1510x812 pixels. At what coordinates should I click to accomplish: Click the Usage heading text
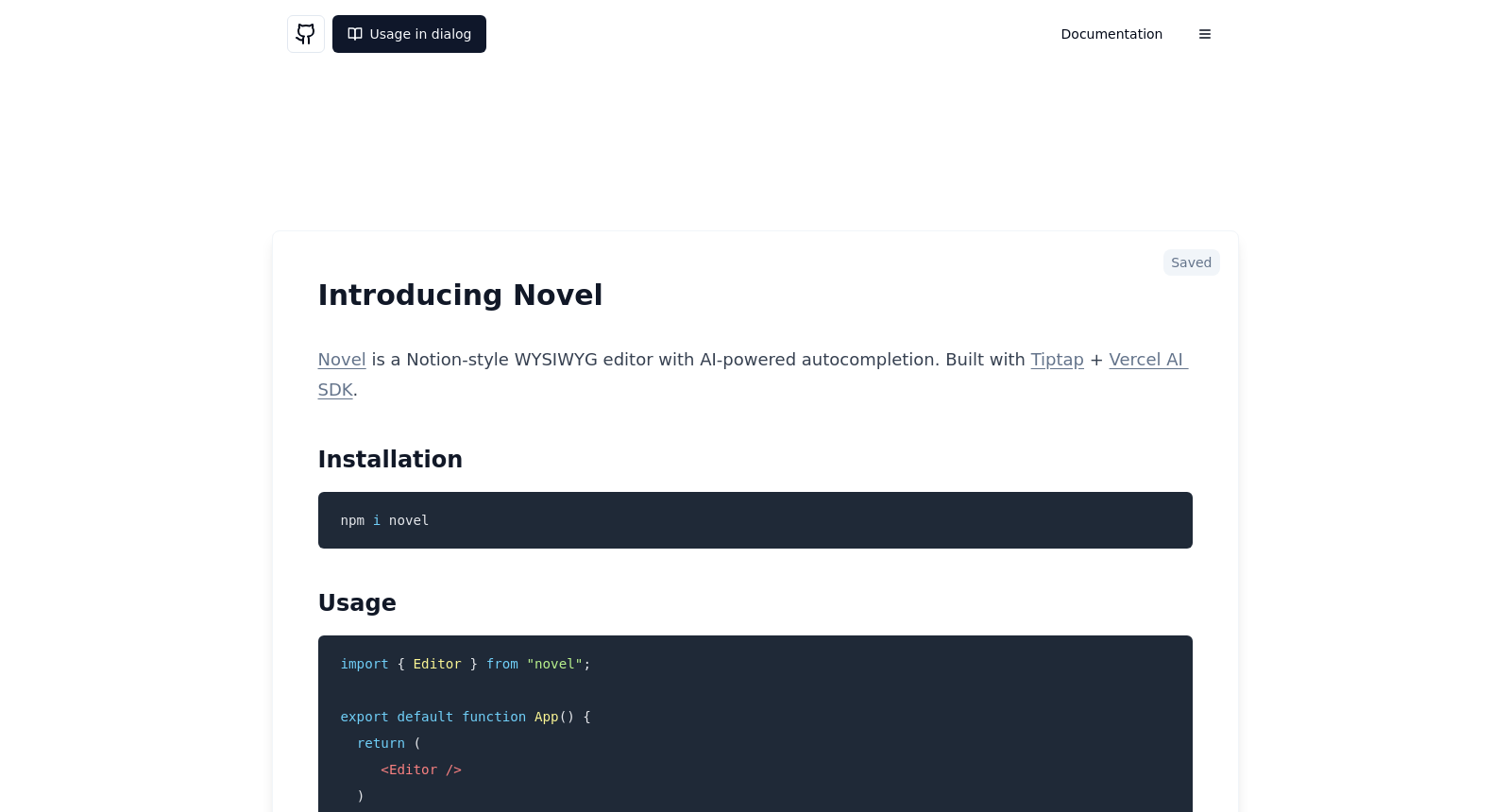pyautogui.click(x=357, y=602)
